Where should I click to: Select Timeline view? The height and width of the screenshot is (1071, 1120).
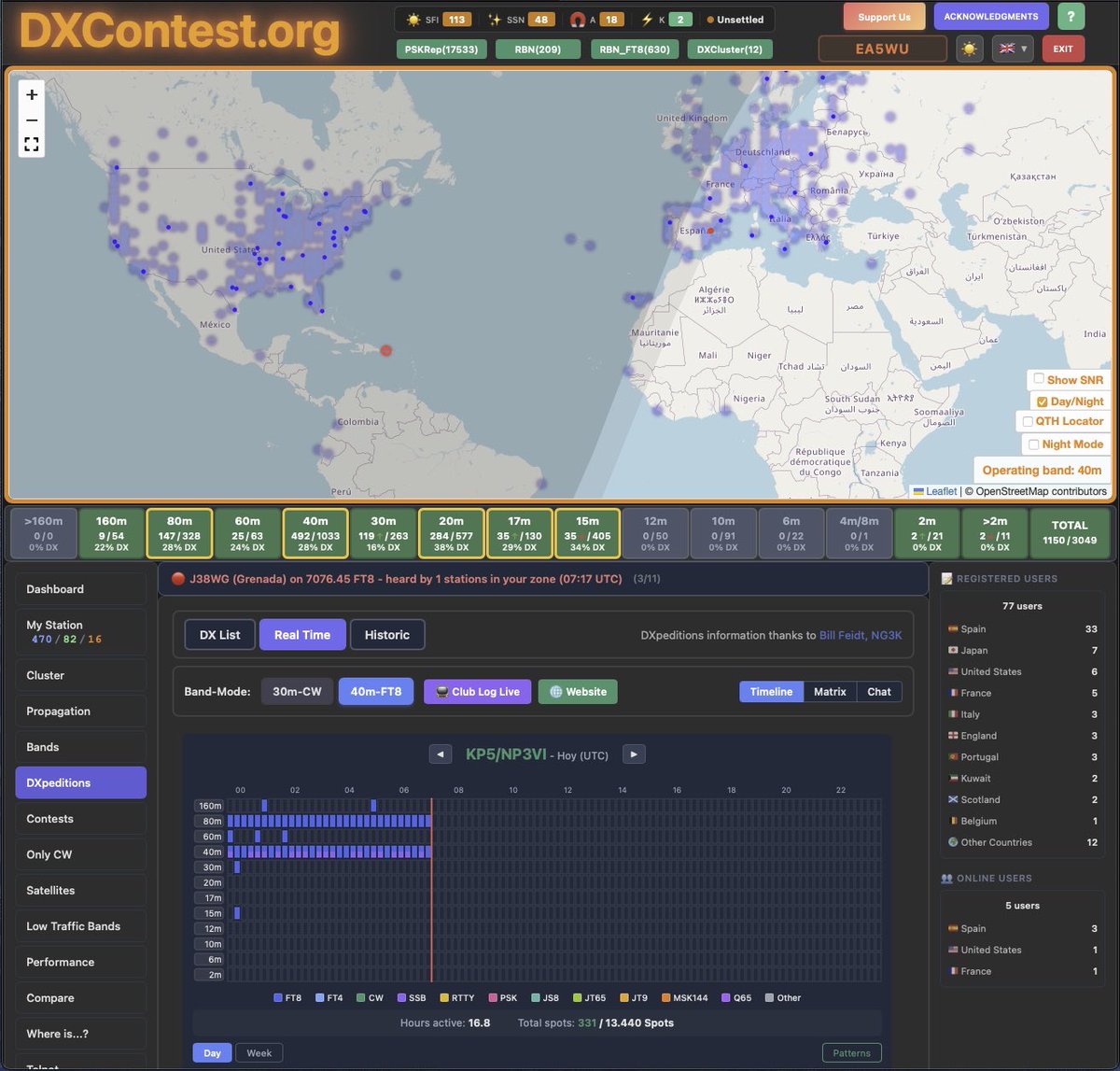(x=771, y=692)
